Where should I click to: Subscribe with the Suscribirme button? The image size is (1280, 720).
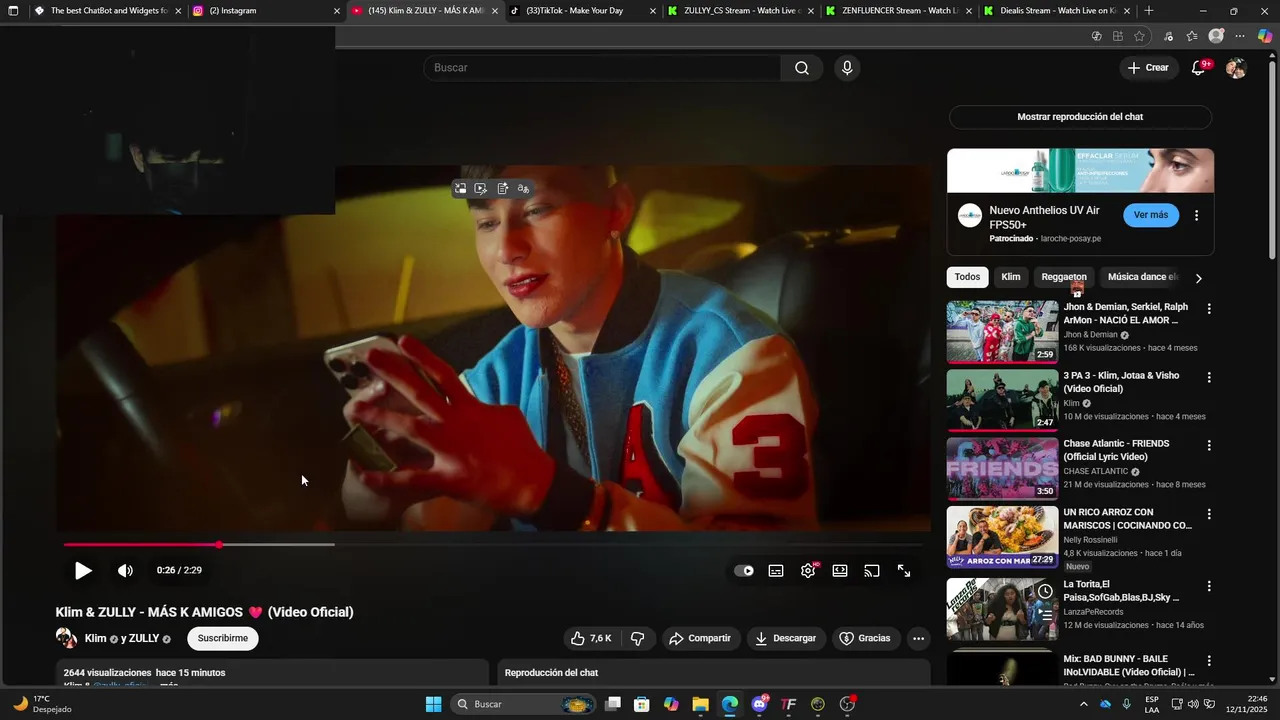point(222,638)
